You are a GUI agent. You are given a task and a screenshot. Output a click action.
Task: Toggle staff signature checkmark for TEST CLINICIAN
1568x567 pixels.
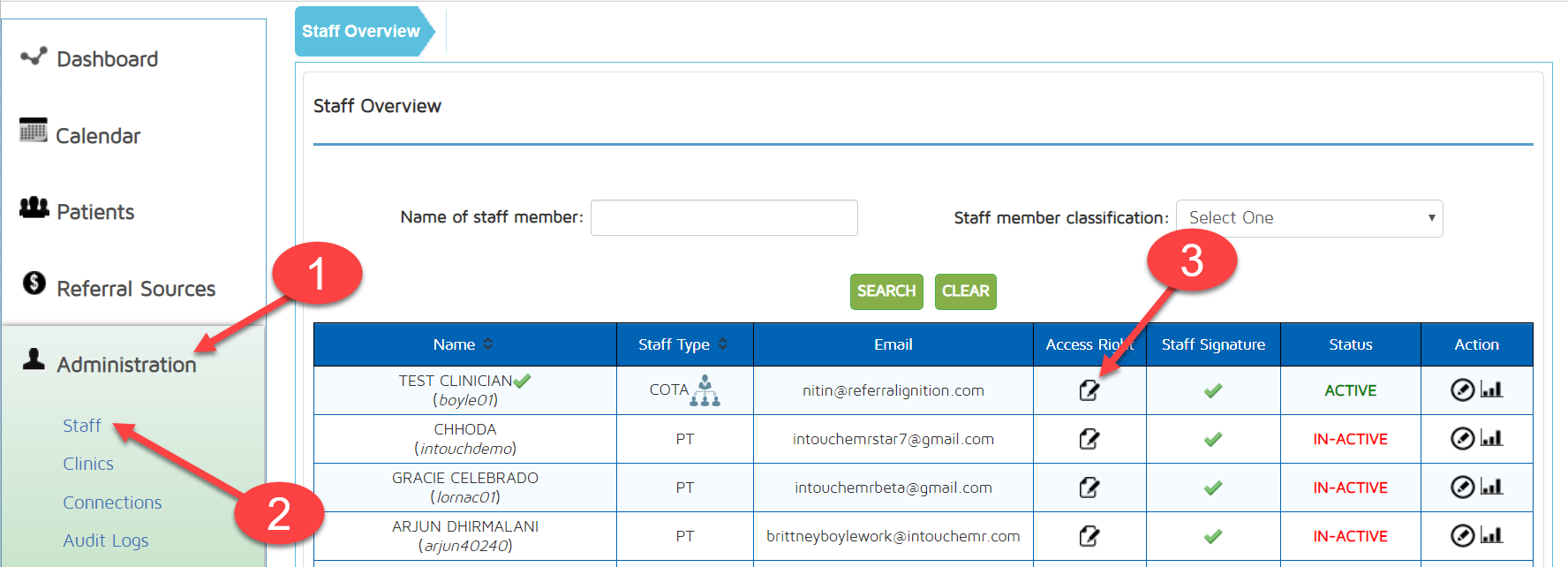pyautogui.click(x=1213, y=390)
